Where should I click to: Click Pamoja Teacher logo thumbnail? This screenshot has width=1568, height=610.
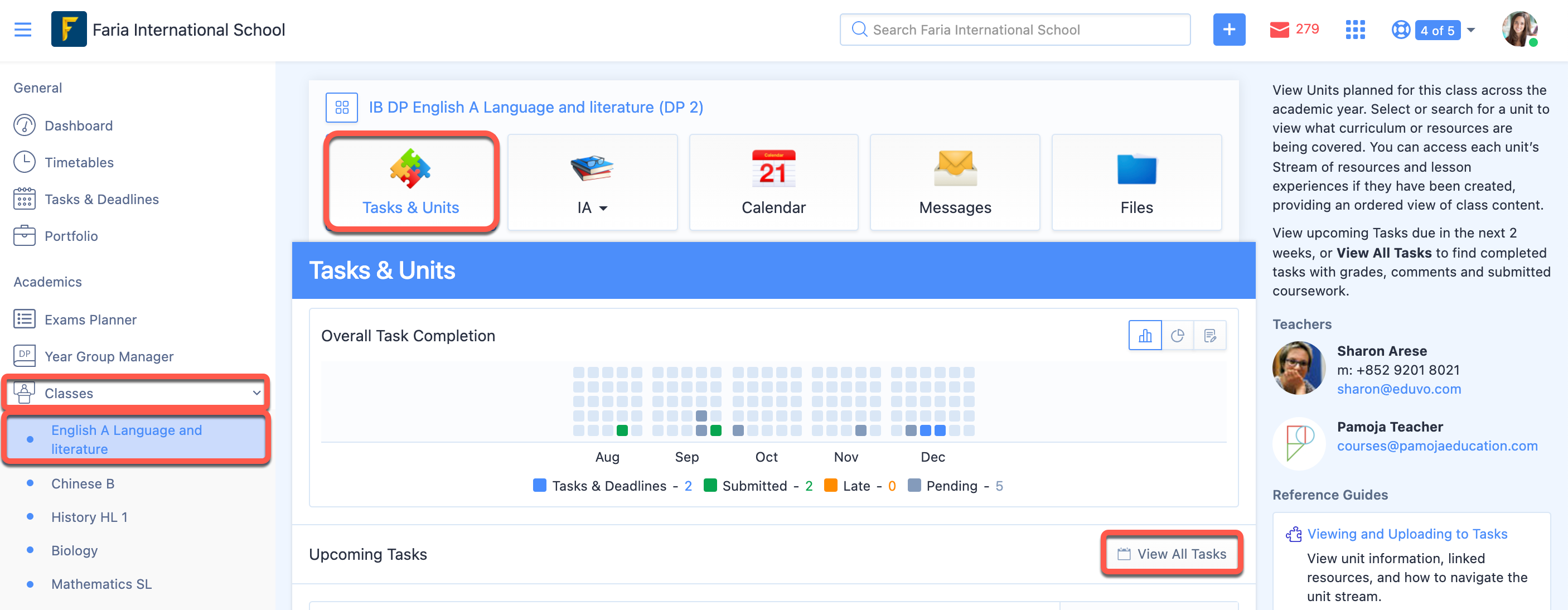point(1298,443)
